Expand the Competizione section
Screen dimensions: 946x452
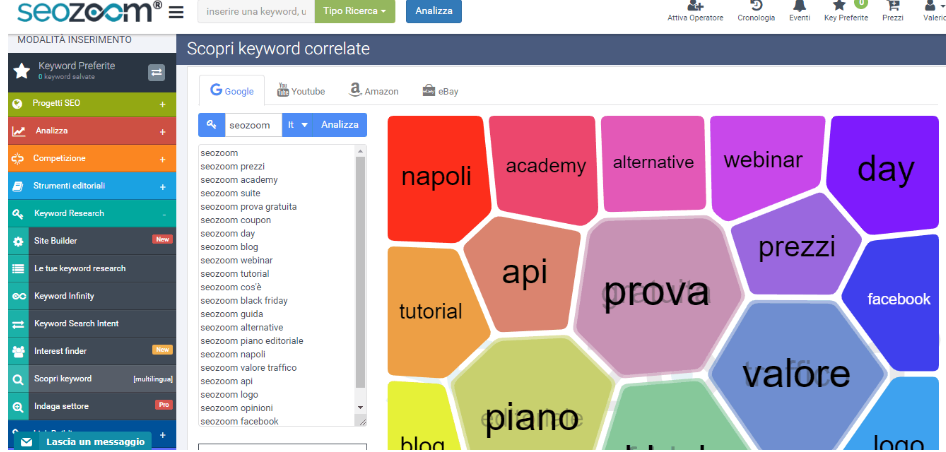pyautogui.click(x=162, y=159)
